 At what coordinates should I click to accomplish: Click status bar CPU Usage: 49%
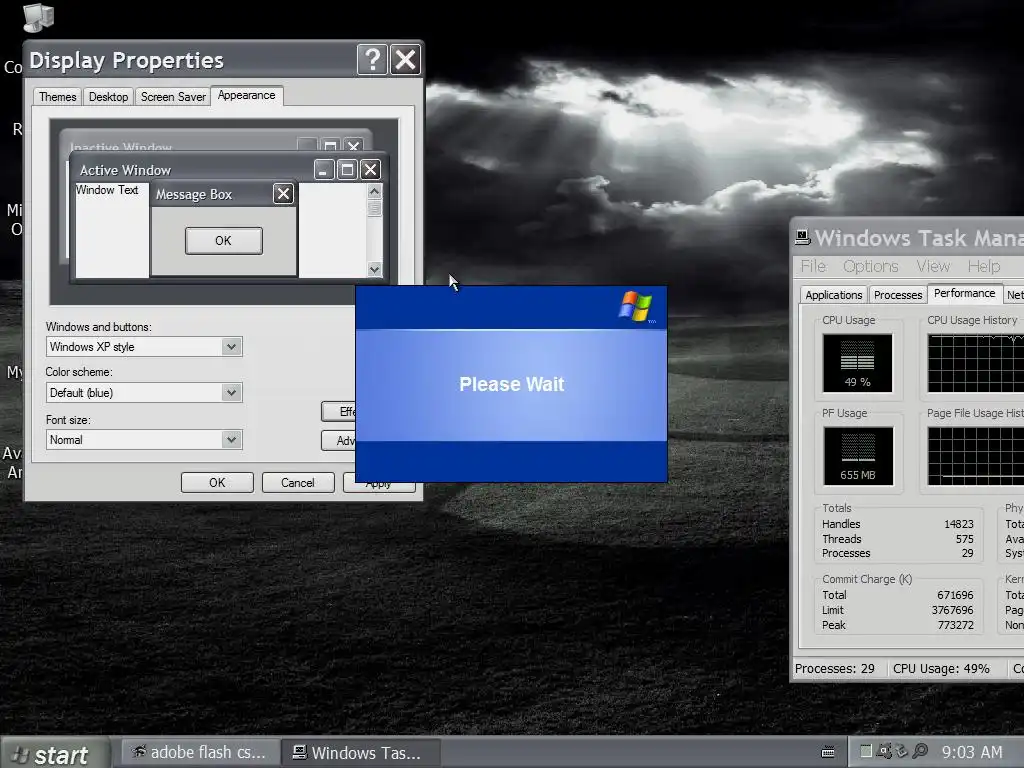(941, 669)
